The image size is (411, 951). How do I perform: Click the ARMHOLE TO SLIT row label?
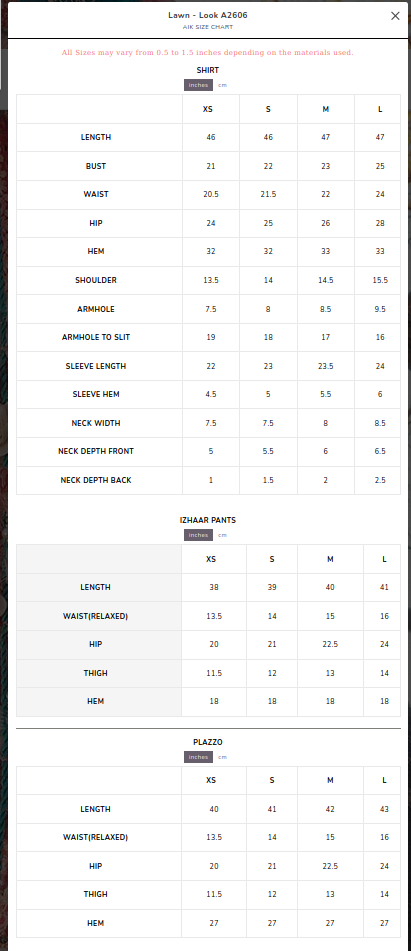coord(96,337)
